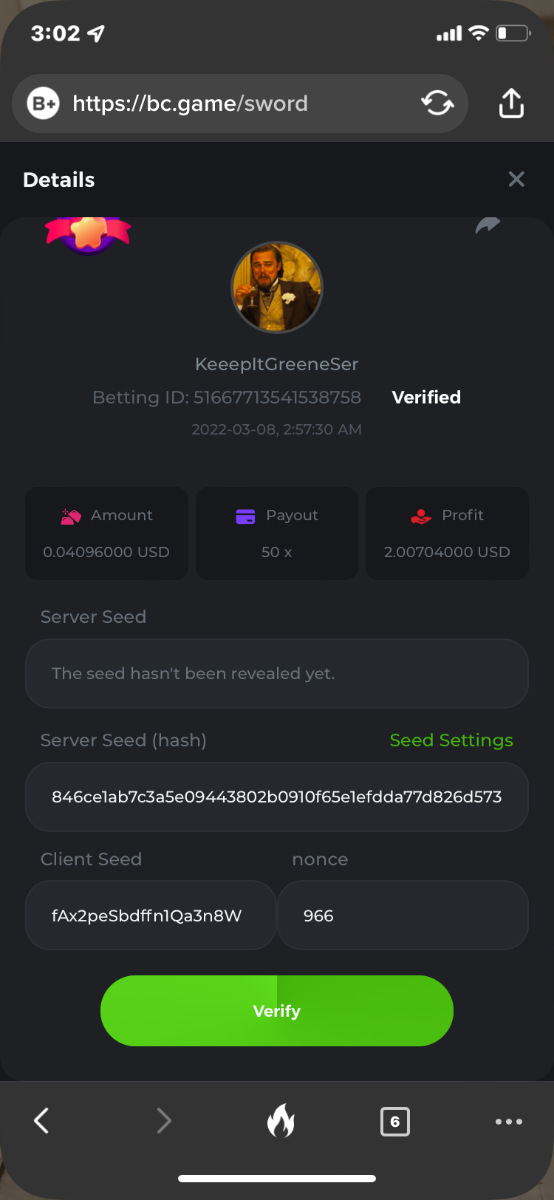Image resolution: width=554 pixels, height=1200 pixels.
Task: Go back with the browser back arrow
Action: point(41,1121)
